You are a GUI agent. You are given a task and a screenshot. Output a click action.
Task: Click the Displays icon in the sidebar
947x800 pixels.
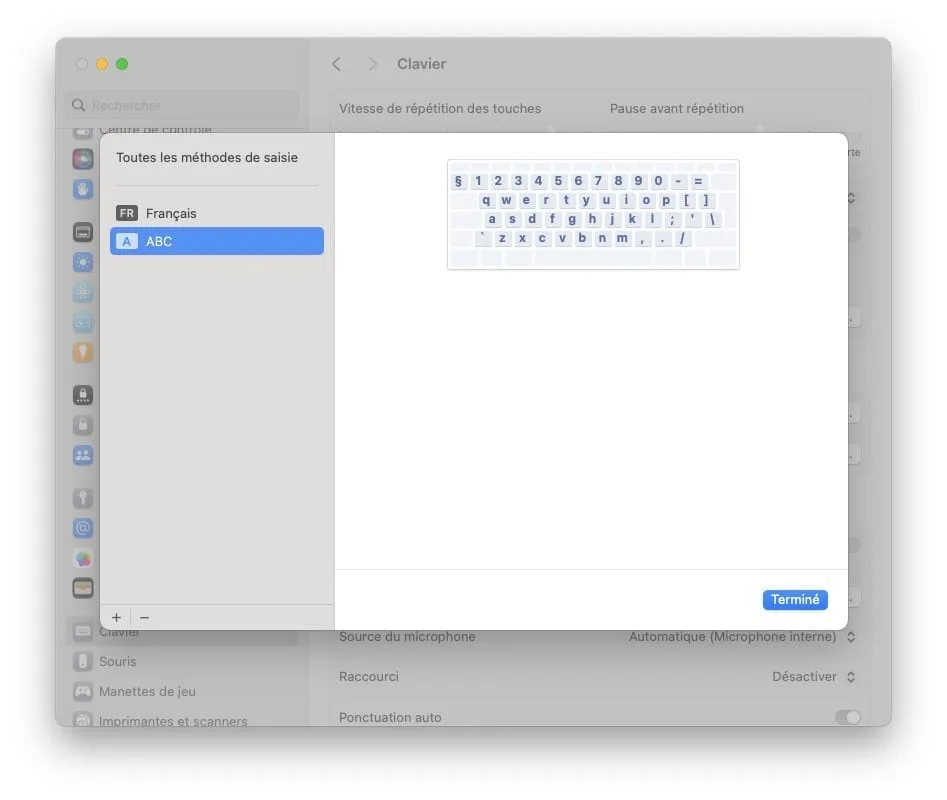point(83,231)
